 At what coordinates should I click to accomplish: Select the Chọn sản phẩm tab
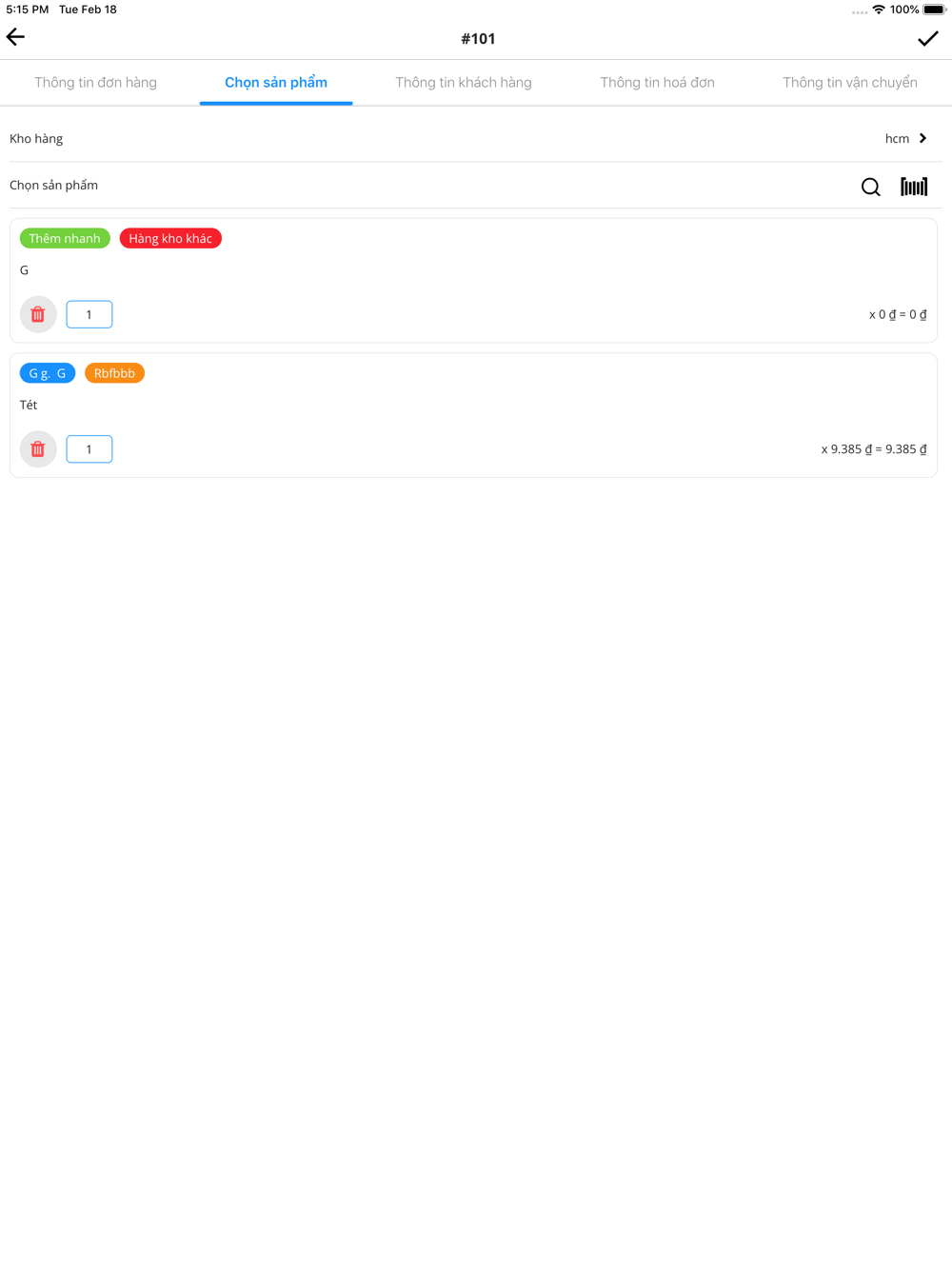[276, 82]
